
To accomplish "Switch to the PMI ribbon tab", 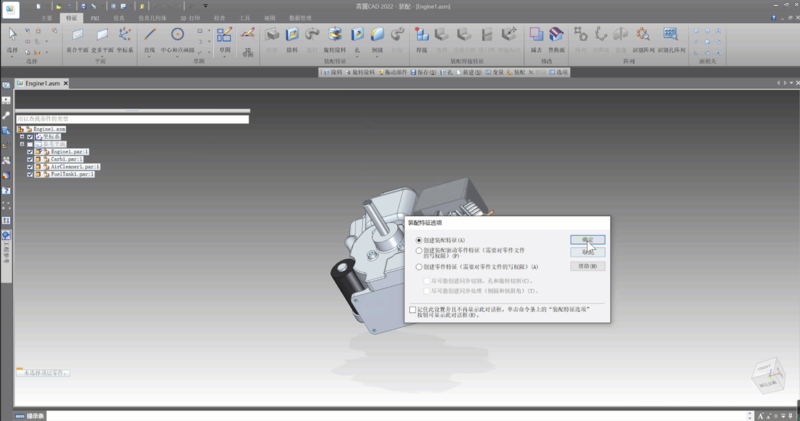I will (x=95, y=18).
